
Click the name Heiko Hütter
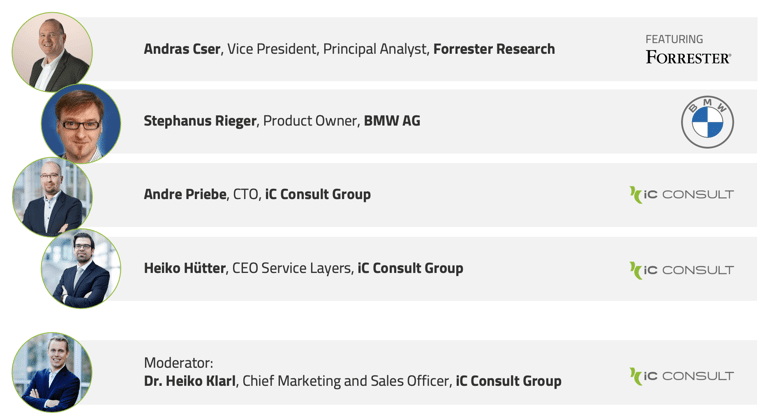[x=184, y=268]
